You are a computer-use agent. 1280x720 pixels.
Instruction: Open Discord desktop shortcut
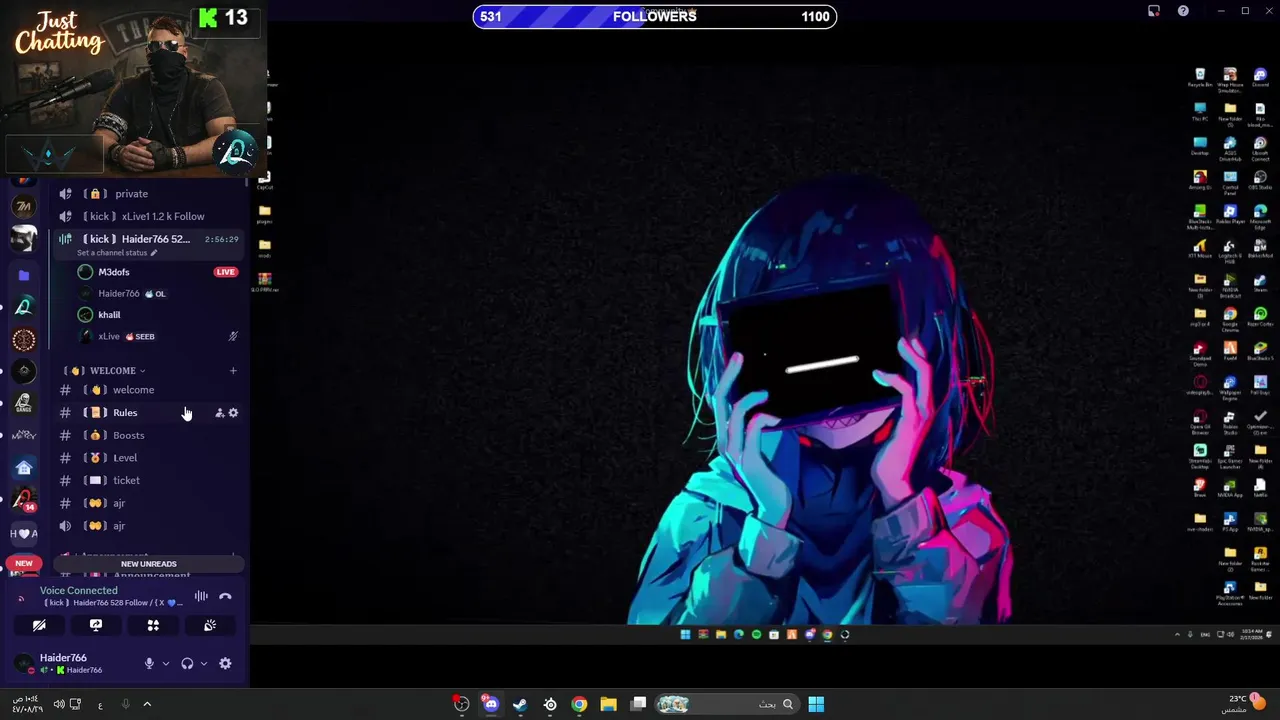[1260, 79]
